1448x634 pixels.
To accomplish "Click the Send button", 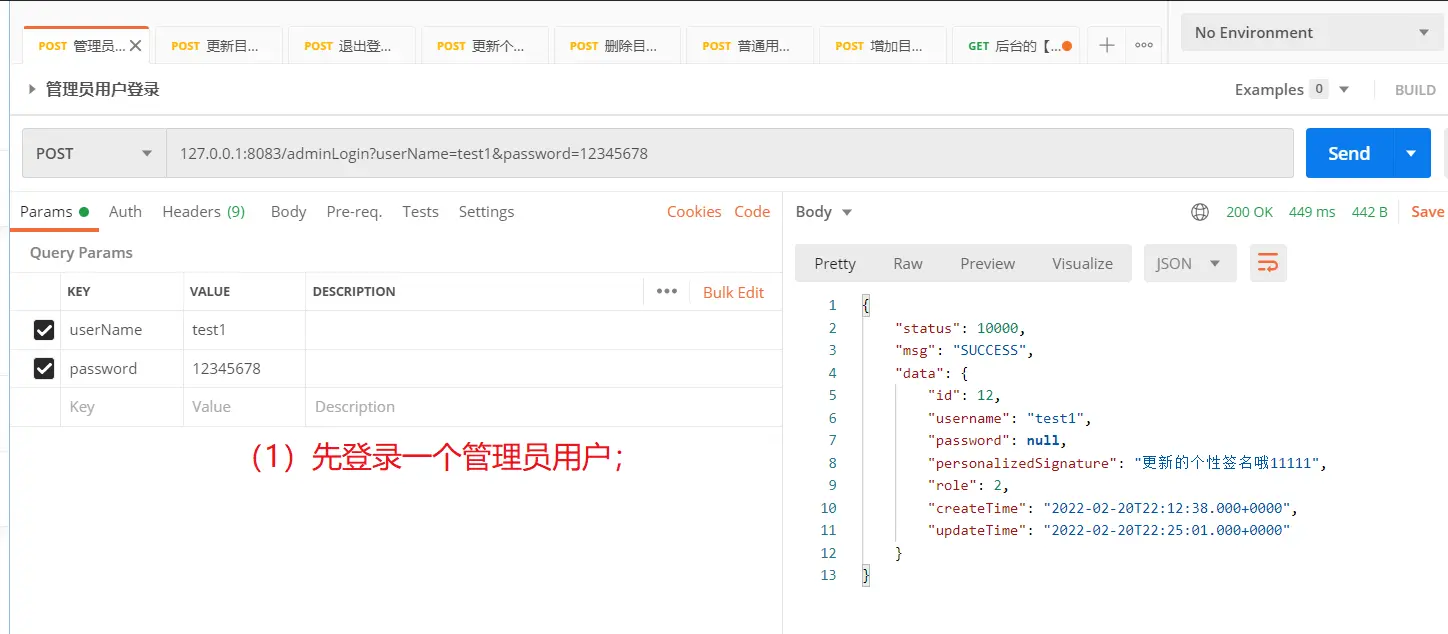I will (1348, 153).
